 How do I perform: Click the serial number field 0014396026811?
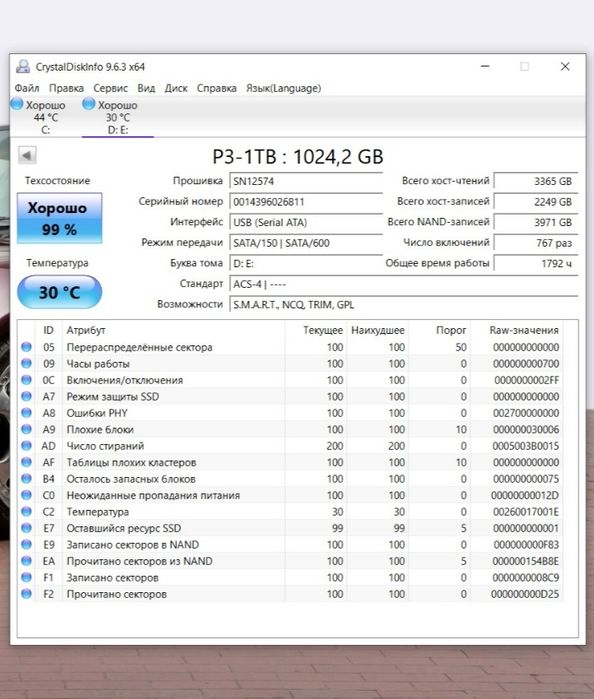(306, 202)
